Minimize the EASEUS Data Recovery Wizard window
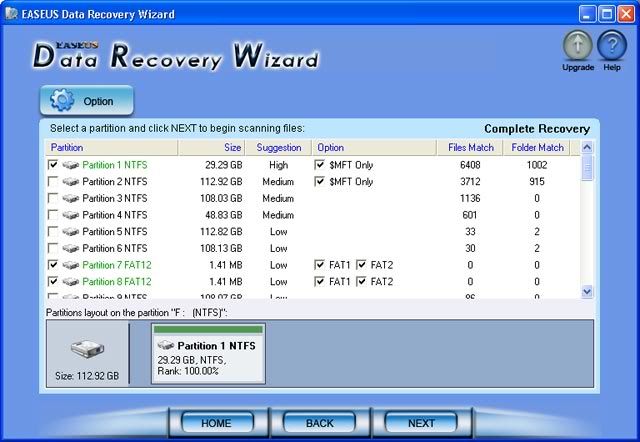 pos(587,14)
